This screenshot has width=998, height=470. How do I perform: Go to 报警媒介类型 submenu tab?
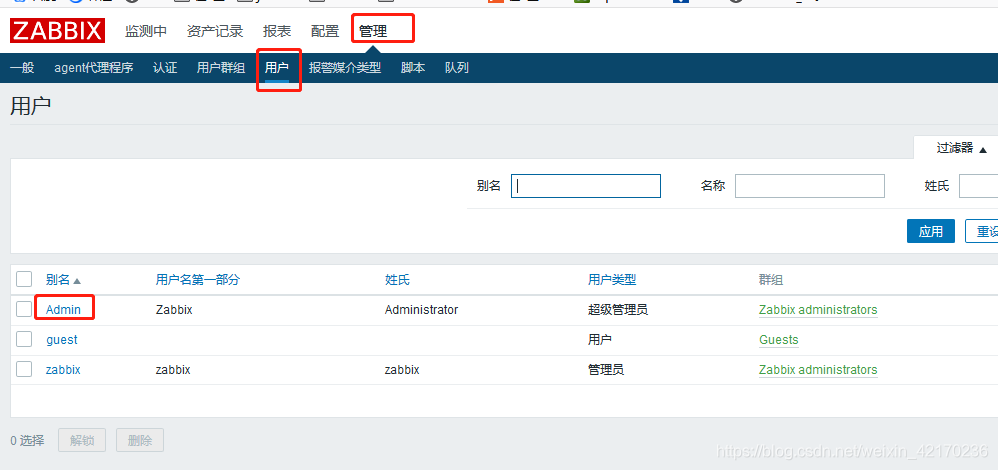click(x=345, y=68)
